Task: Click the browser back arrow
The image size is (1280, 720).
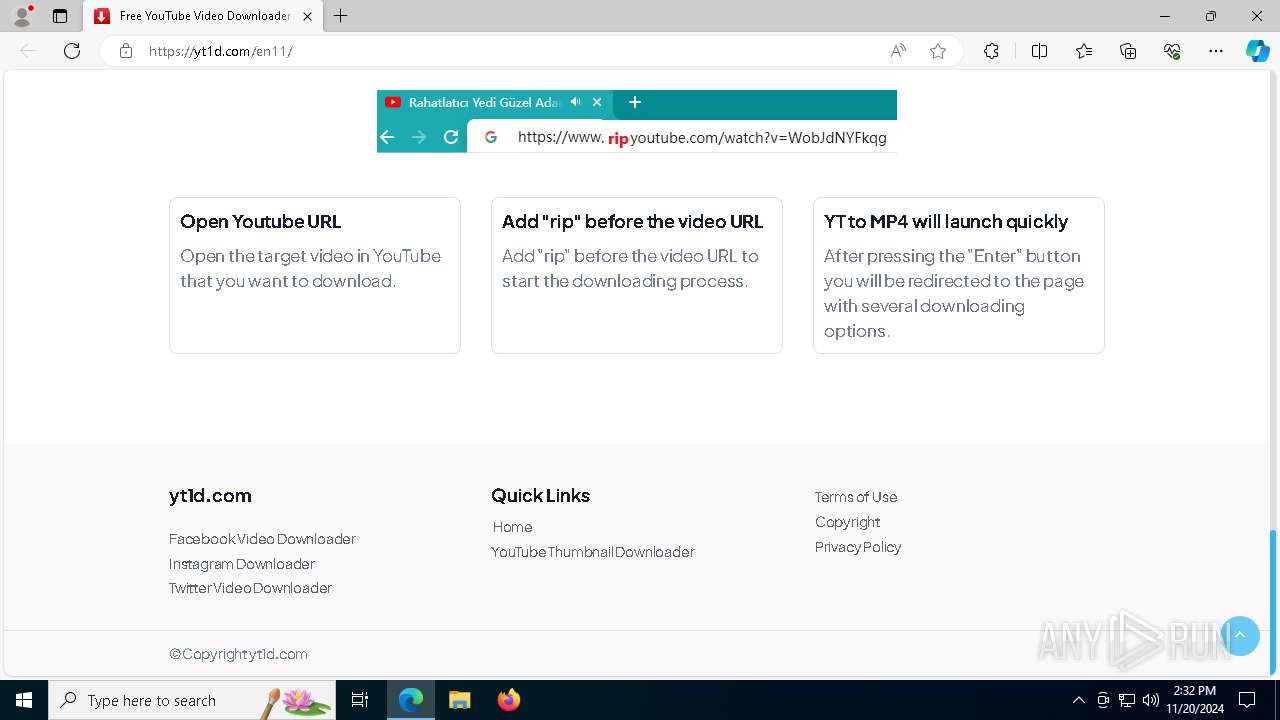Action: click(28, 51)
